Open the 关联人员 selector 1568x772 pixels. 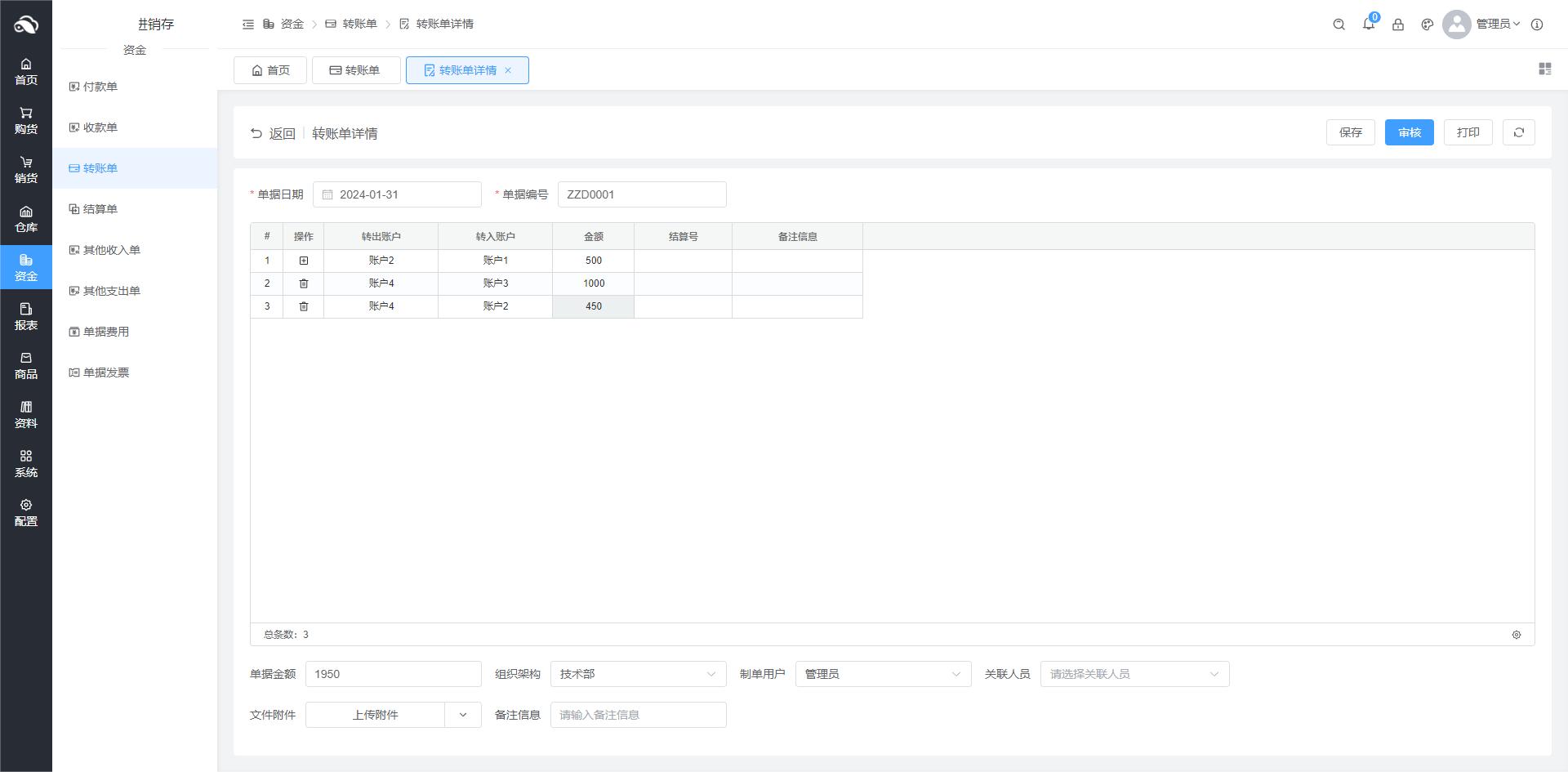(x=1134, y=674)
